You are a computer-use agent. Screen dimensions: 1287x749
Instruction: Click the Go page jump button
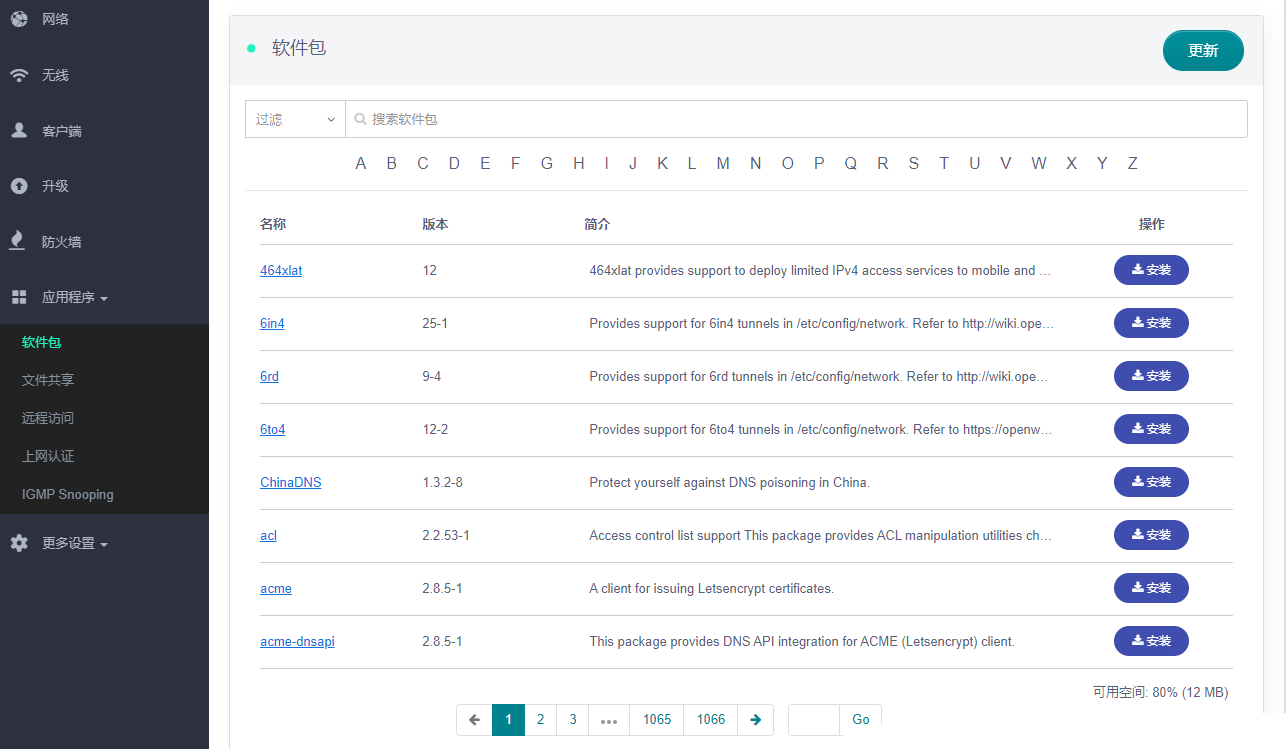[x=861, y=720]
